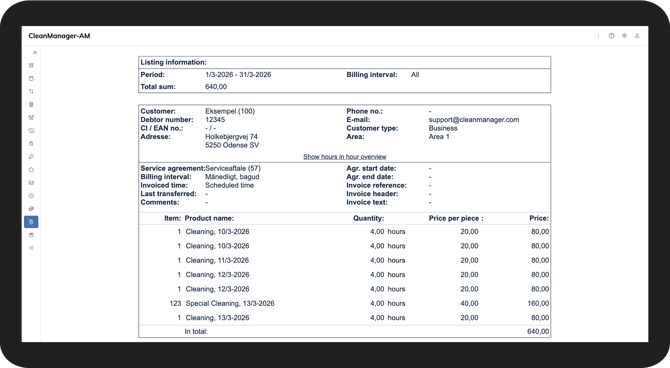670x368 pixels.
Task: Open the help icon in top bar
Action: coord(611,36)
